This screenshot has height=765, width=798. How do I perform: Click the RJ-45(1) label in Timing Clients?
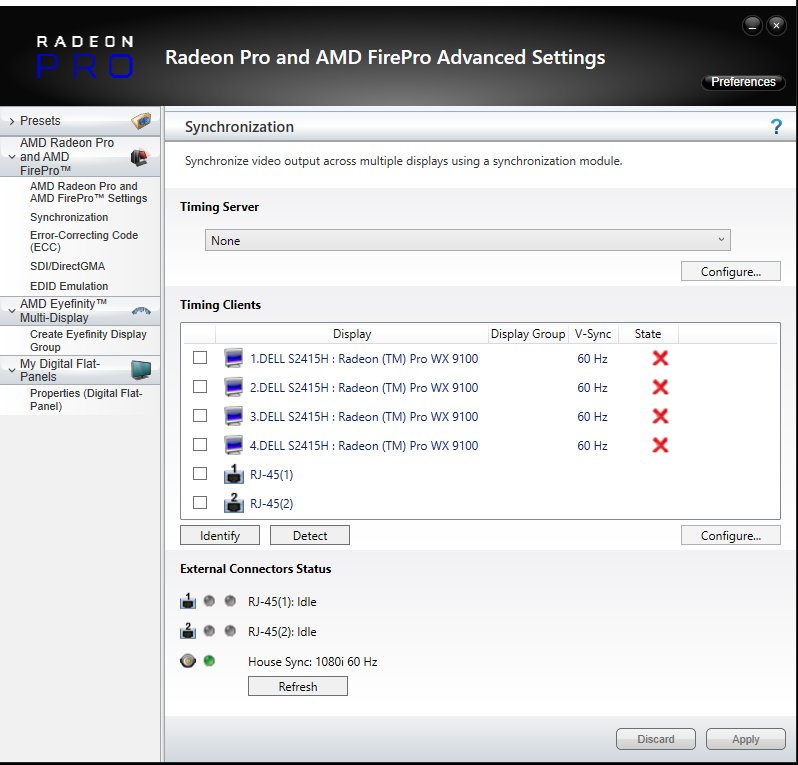tap(272, 475)
